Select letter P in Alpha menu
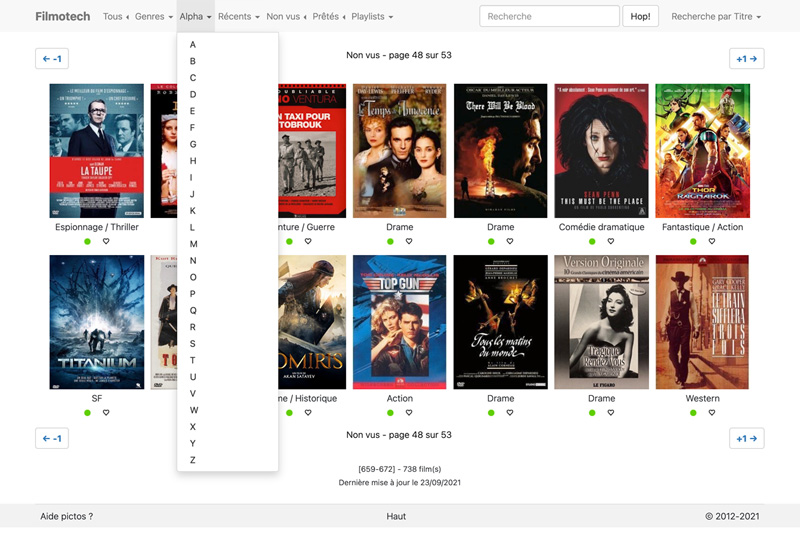 coord(228,294)
